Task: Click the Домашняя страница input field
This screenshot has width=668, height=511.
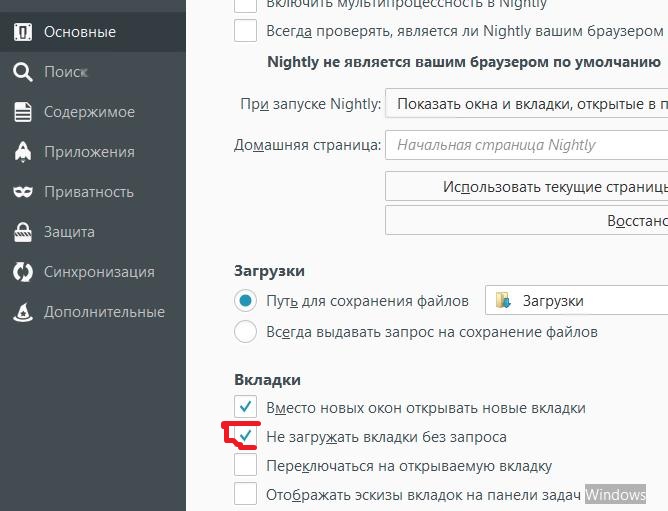Action: (x=527, y=145)
